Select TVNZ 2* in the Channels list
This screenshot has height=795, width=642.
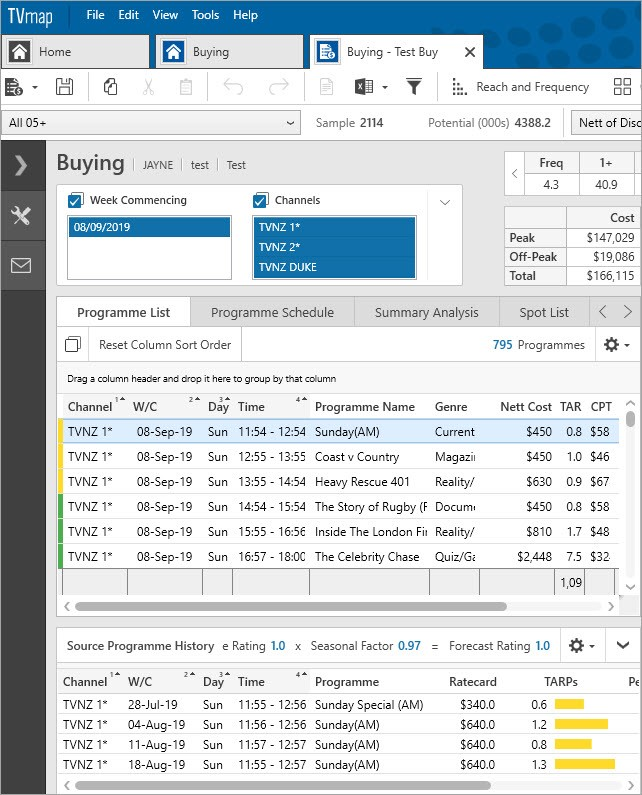(334, 247)
